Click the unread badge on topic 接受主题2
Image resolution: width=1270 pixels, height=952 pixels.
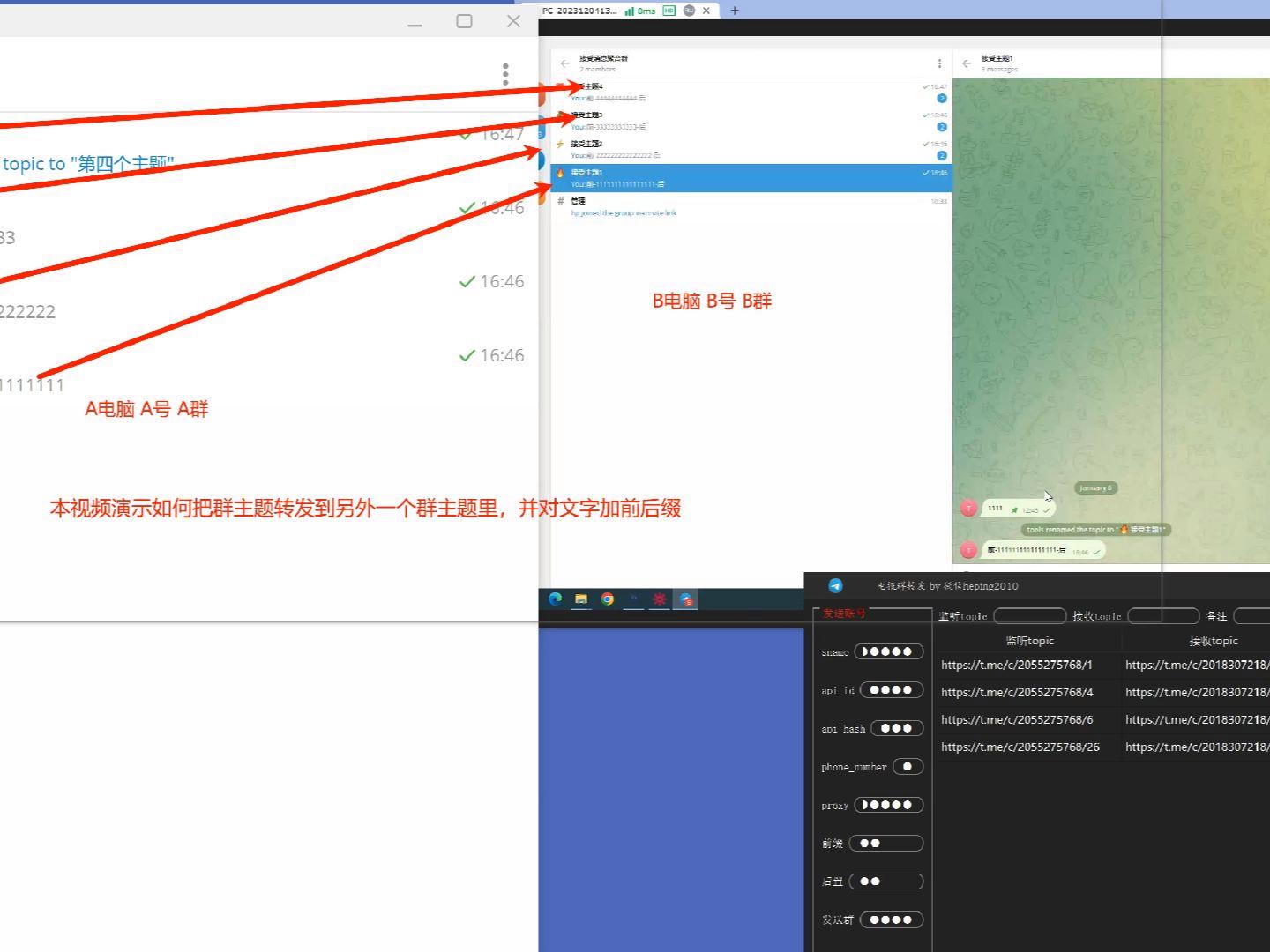tap(941, 156)
